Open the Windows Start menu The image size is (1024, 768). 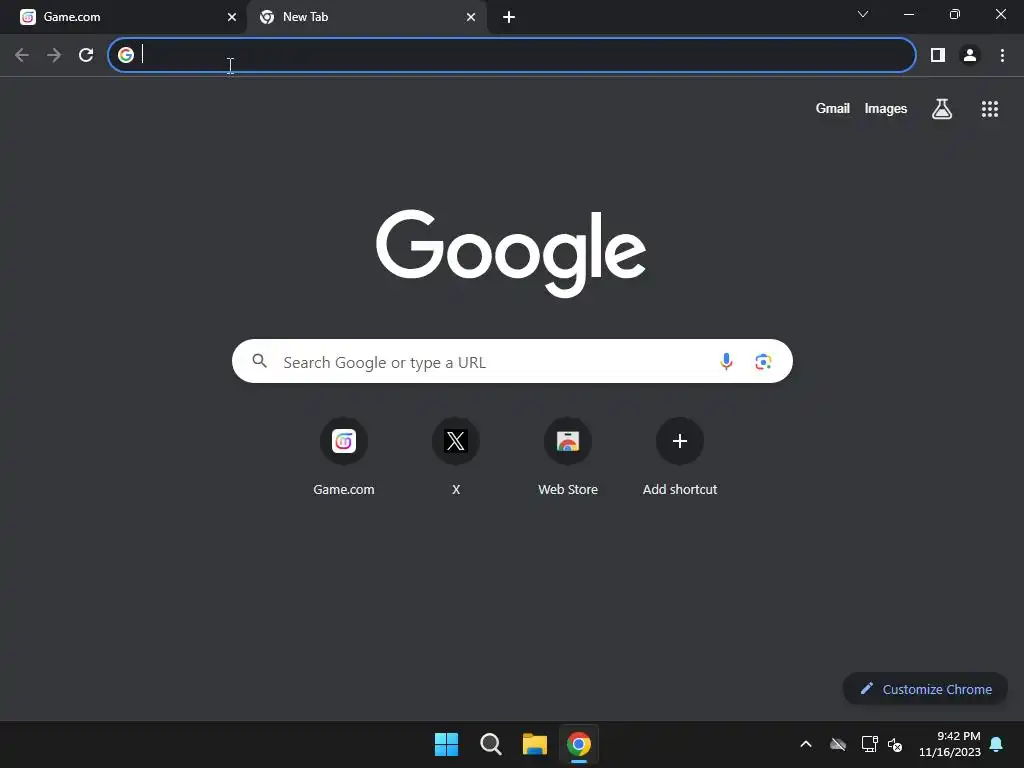click(447, 744)
